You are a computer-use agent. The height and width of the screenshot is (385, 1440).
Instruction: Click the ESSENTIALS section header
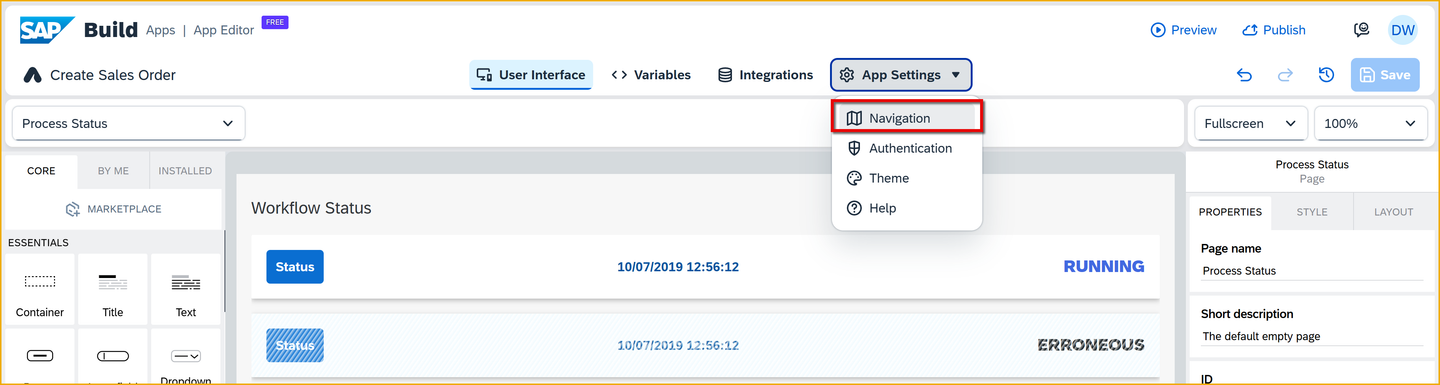[38, 242]
